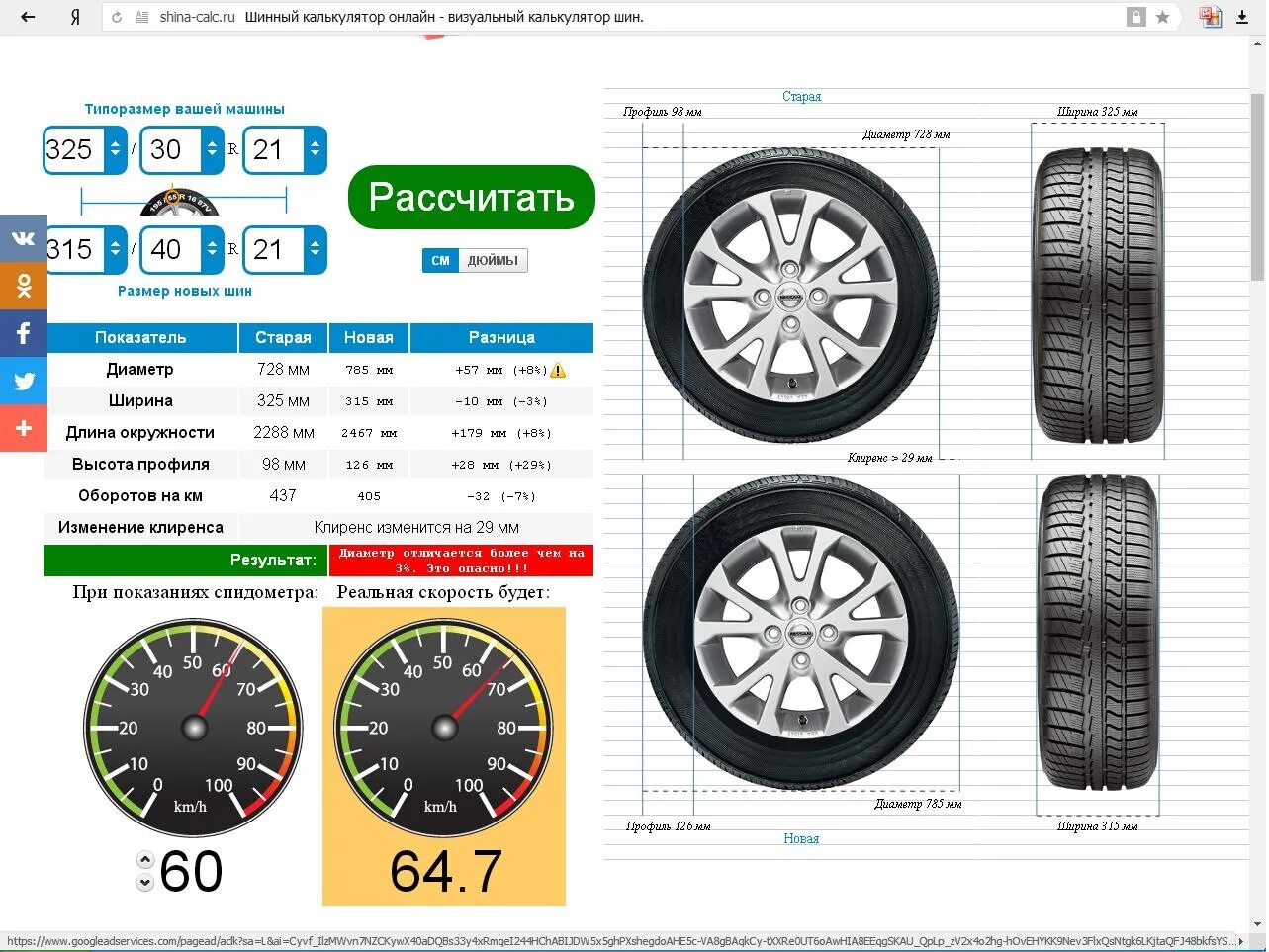
Task: Click the indicated speed gauge showing 60
Action: click(x=193, y=728)
